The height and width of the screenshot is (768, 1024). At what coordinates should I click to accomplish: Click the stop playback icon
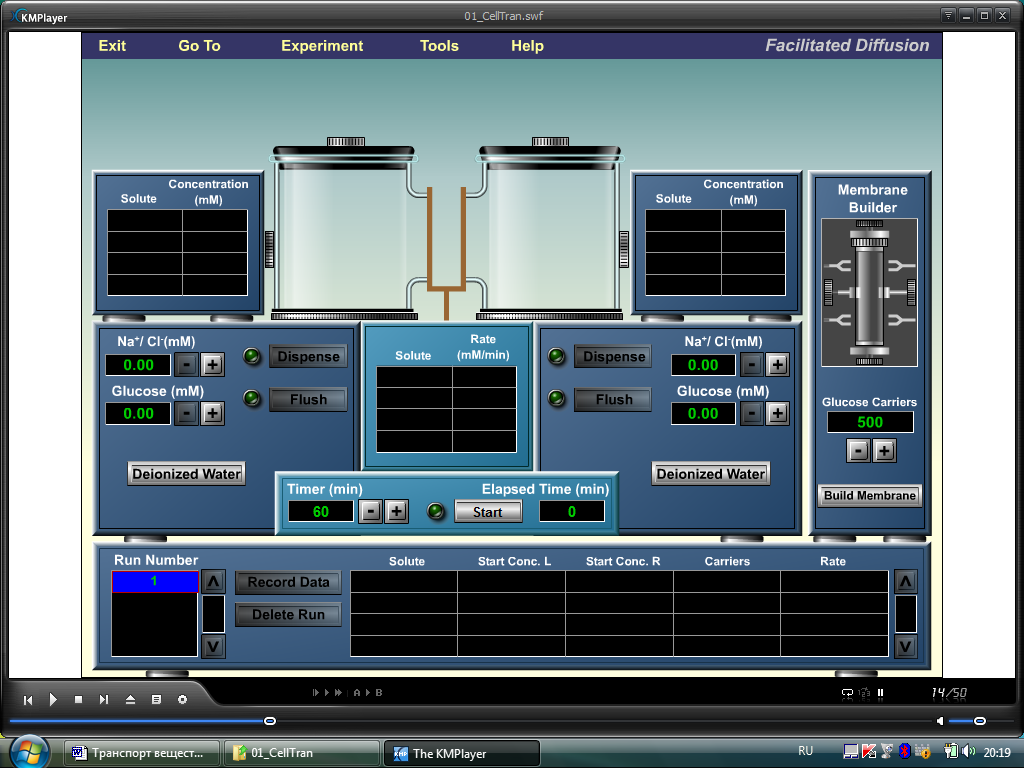78,700
